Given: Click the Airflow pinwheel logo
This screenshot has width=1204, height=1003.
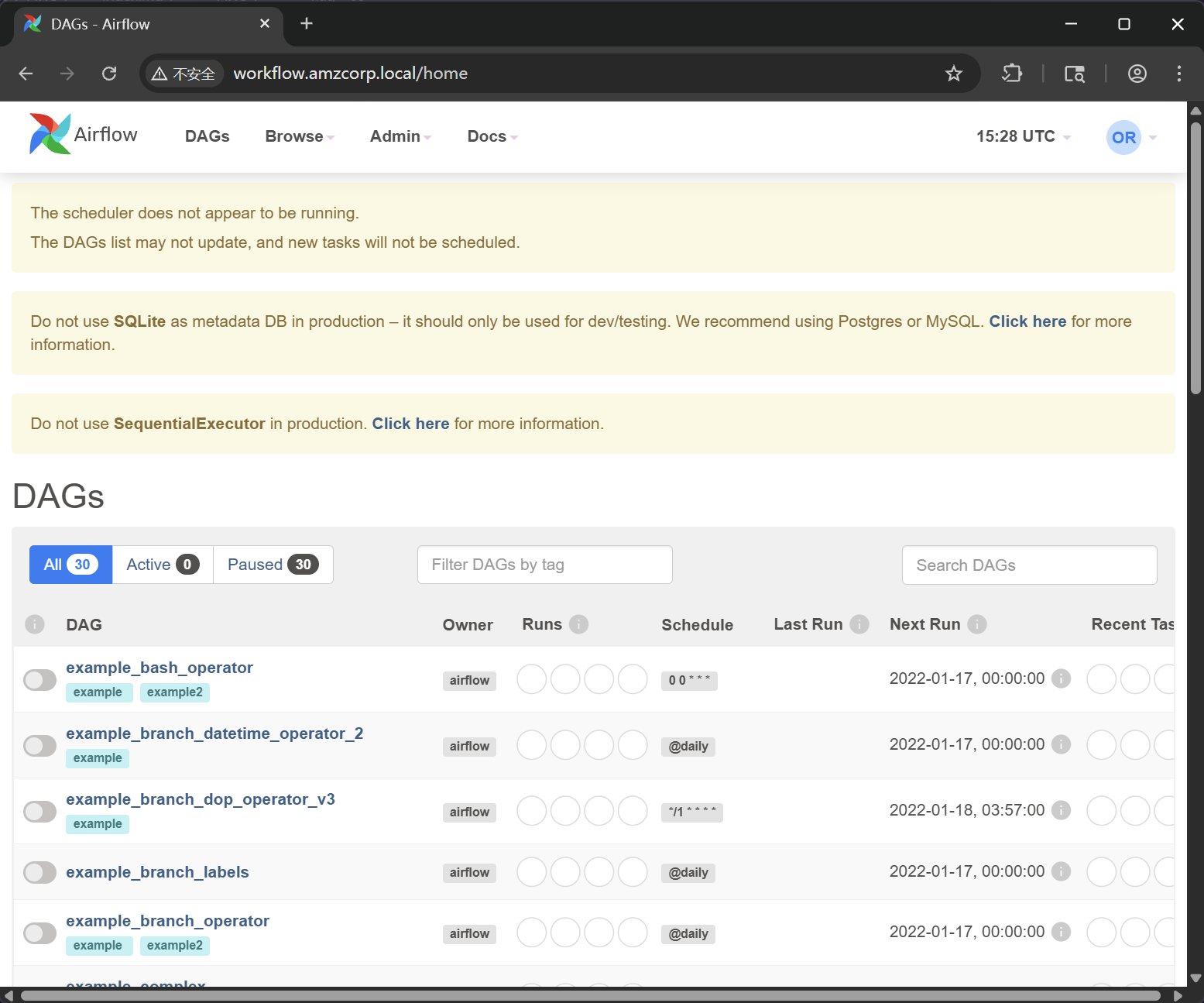Looking at the screenshot, I should [50, 135].
